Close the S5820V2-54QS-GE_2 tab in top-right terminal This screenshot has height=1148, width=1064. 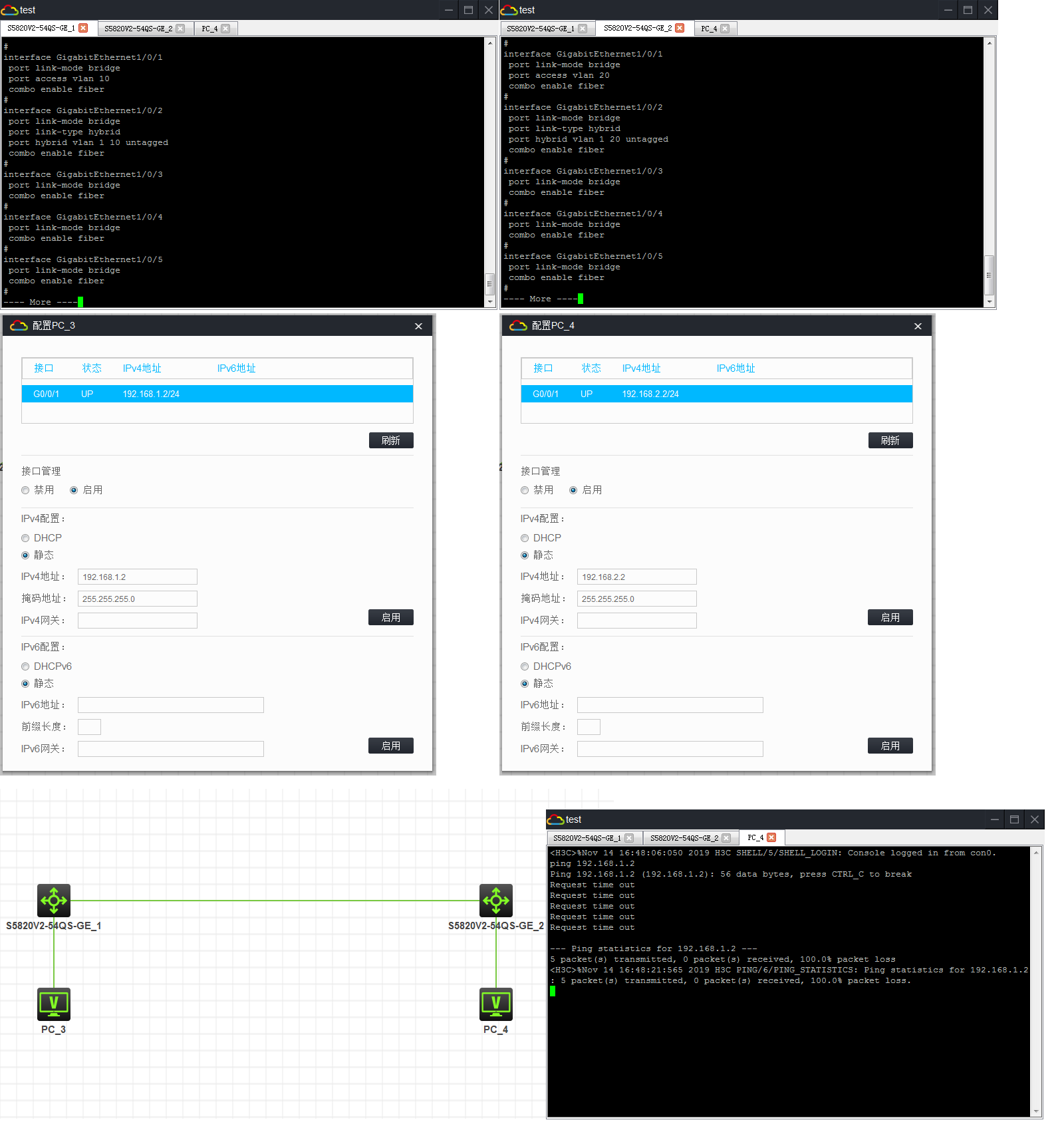(x=680, y=28)
